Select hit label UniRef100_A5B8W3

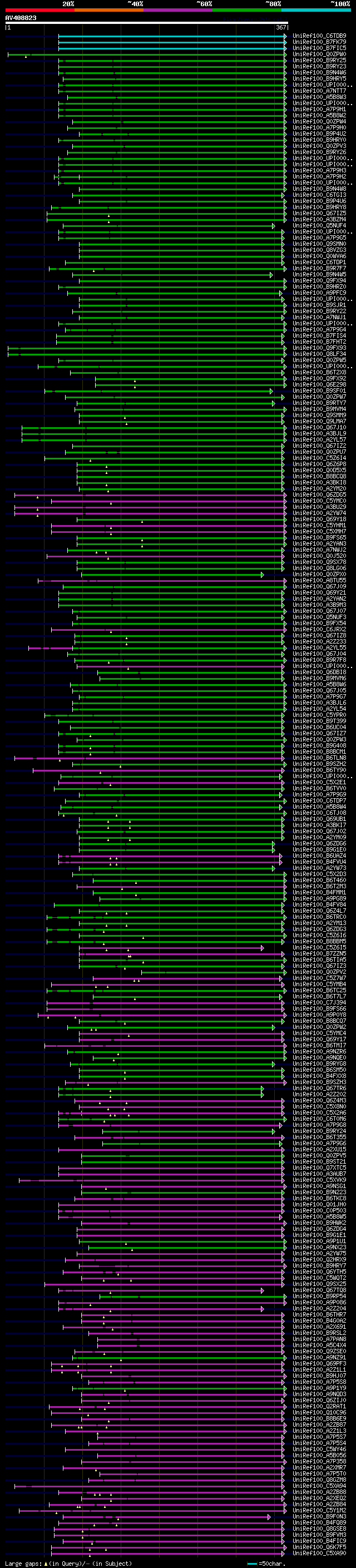point(319,97)
